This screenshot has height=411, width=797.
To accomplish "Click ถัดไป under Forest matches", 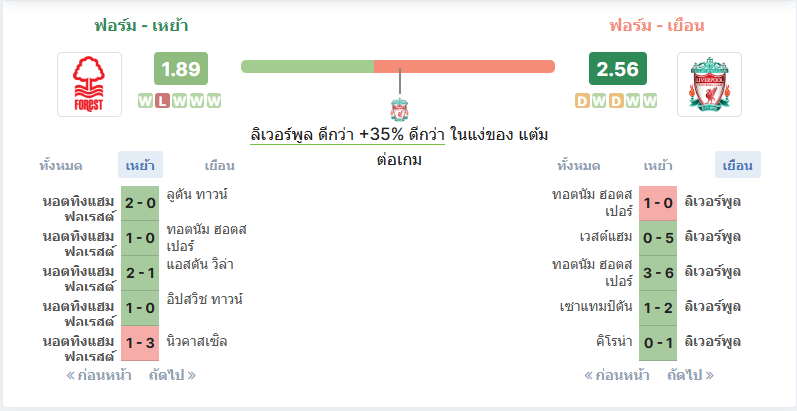I will tap(172, 375).
